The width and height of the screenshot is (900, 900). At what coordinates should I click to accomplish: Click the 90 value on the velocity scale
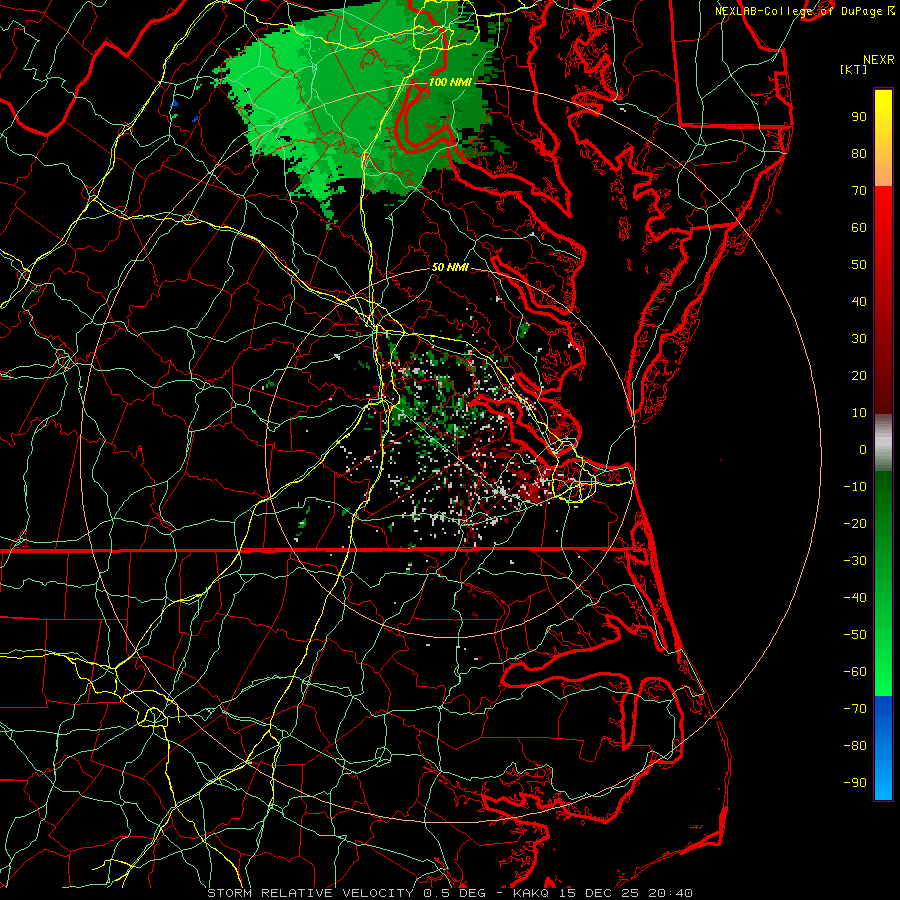859,117
